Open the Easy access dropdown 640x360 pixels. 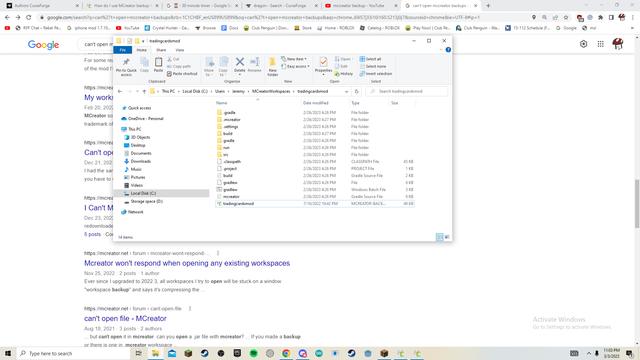(x=295, y=67)
